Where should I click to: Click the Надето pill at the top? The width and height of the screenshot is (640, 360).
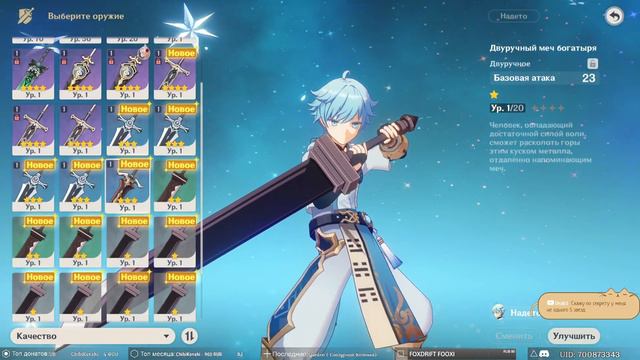point(514,16)
